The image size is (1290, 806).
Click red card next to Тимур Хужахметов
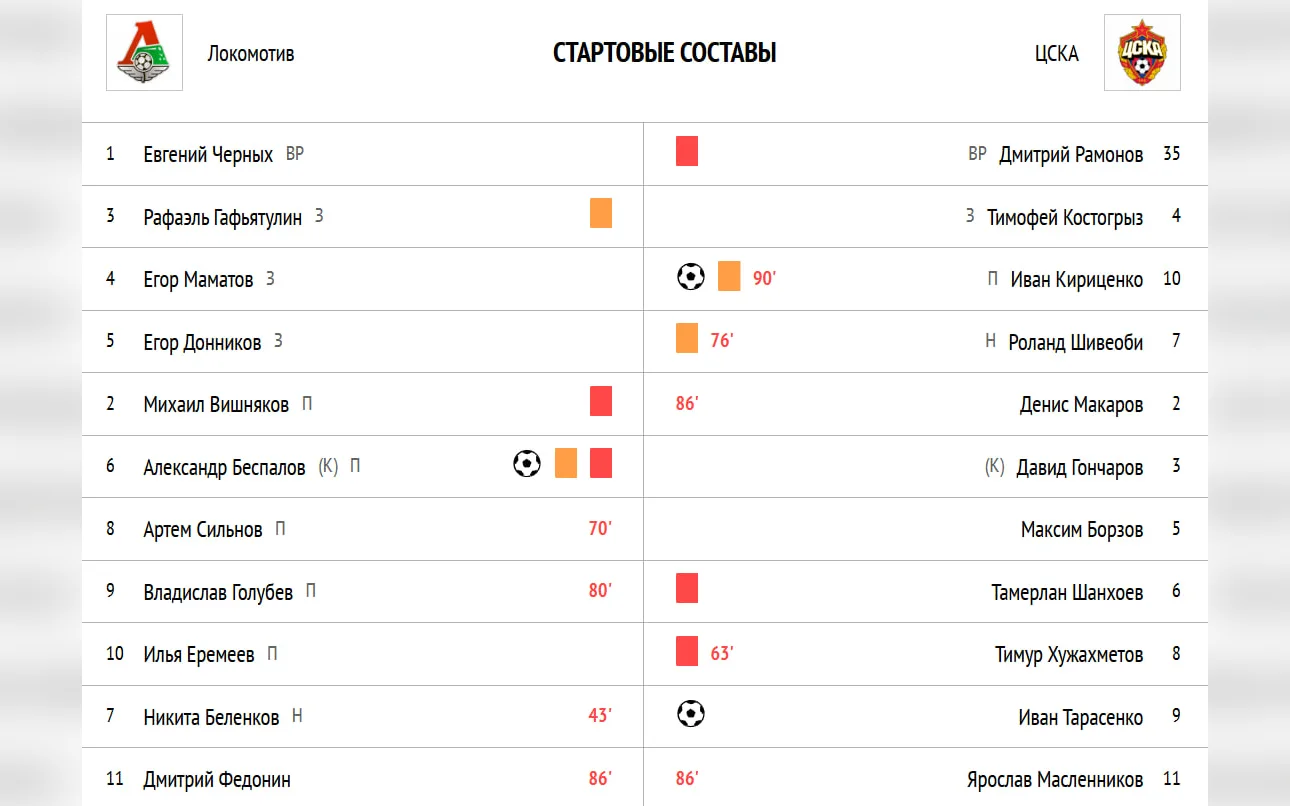pyautogui.click(x=687, y=652)
